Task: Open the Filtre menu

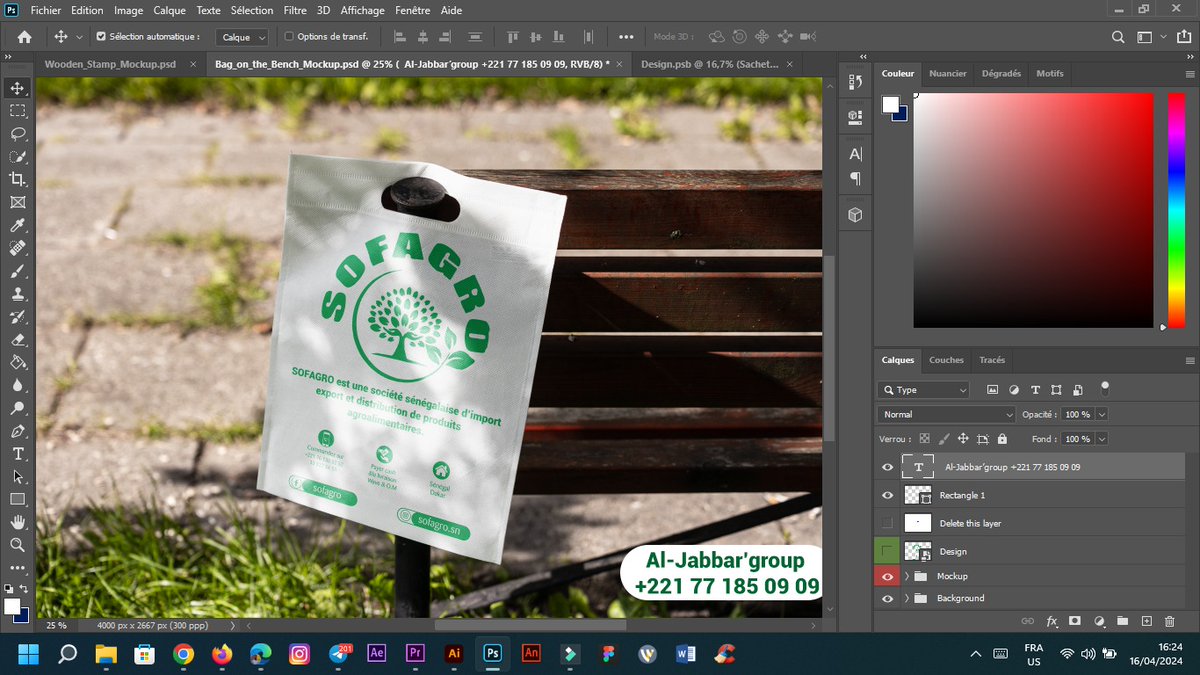Action: coord(295,10)
